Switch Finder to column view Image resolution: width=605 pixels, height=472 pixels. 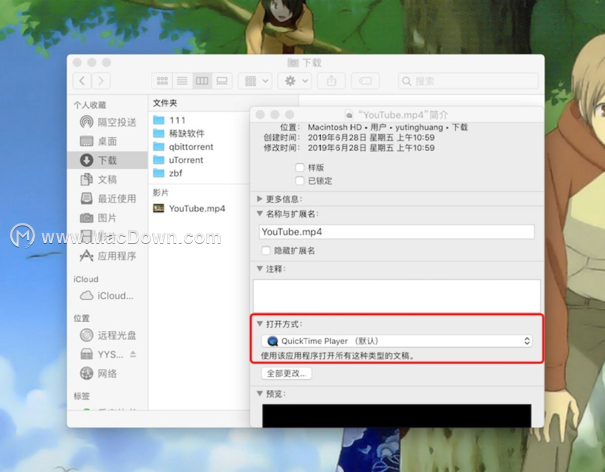click(202, 81)
